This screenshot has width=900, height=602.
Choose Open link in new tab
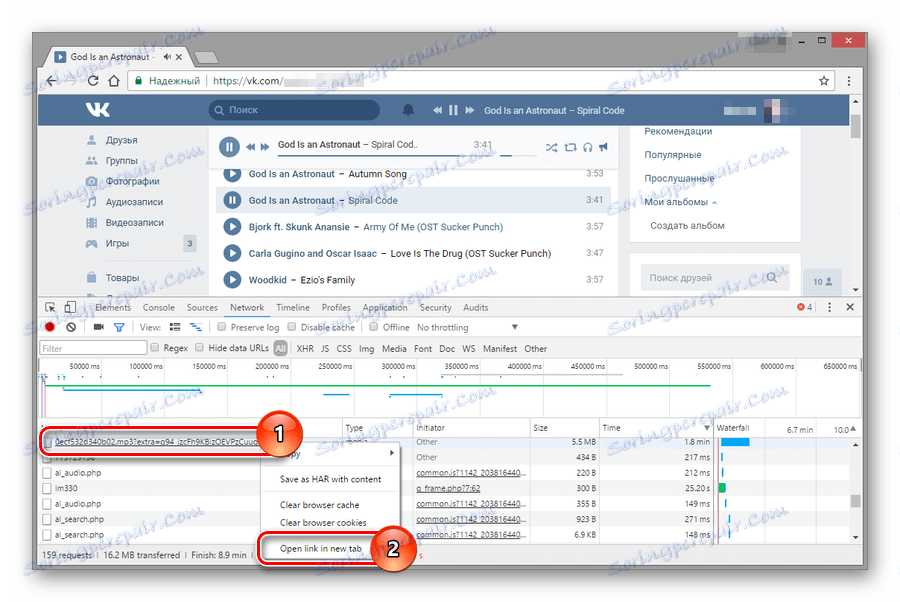click(321, 549)
